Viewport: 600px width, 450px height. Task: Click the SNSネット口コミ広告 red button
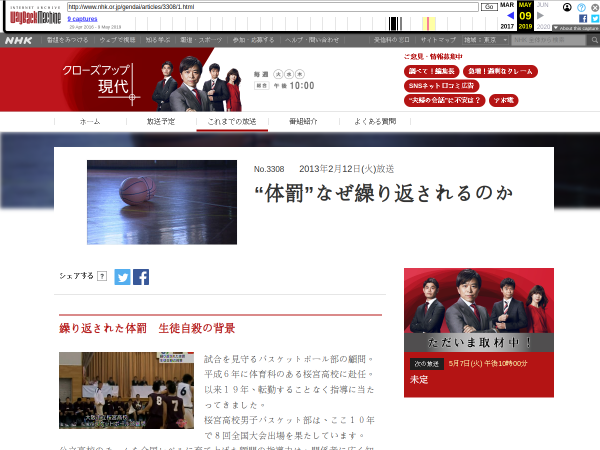442,86
